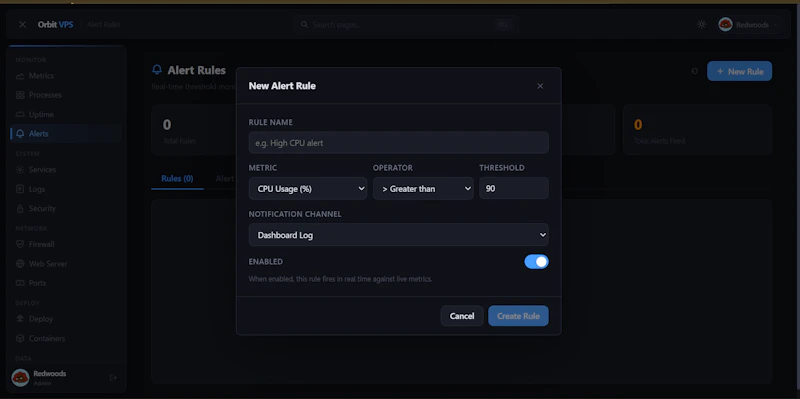Open Ports in the sidebar
The image size is (800, 399).
click(x=66, y=283)
